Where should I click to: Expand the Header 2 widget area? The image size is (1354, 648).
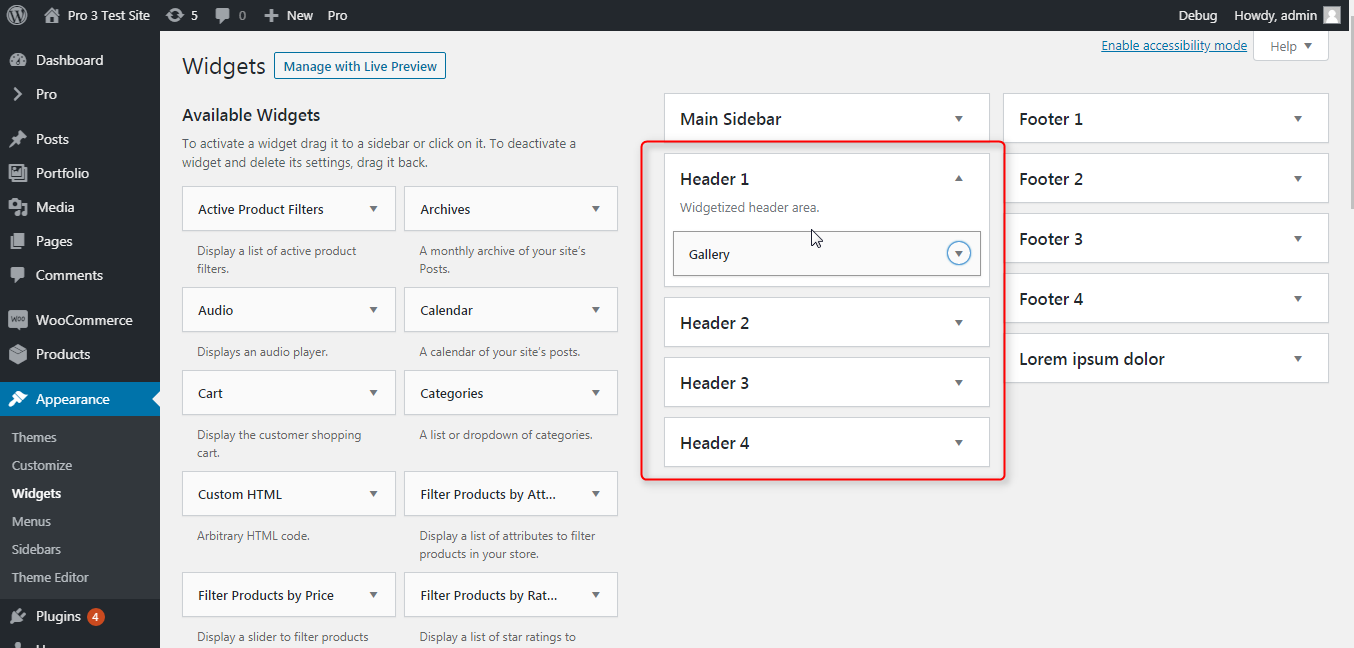(x=959, y=323)
